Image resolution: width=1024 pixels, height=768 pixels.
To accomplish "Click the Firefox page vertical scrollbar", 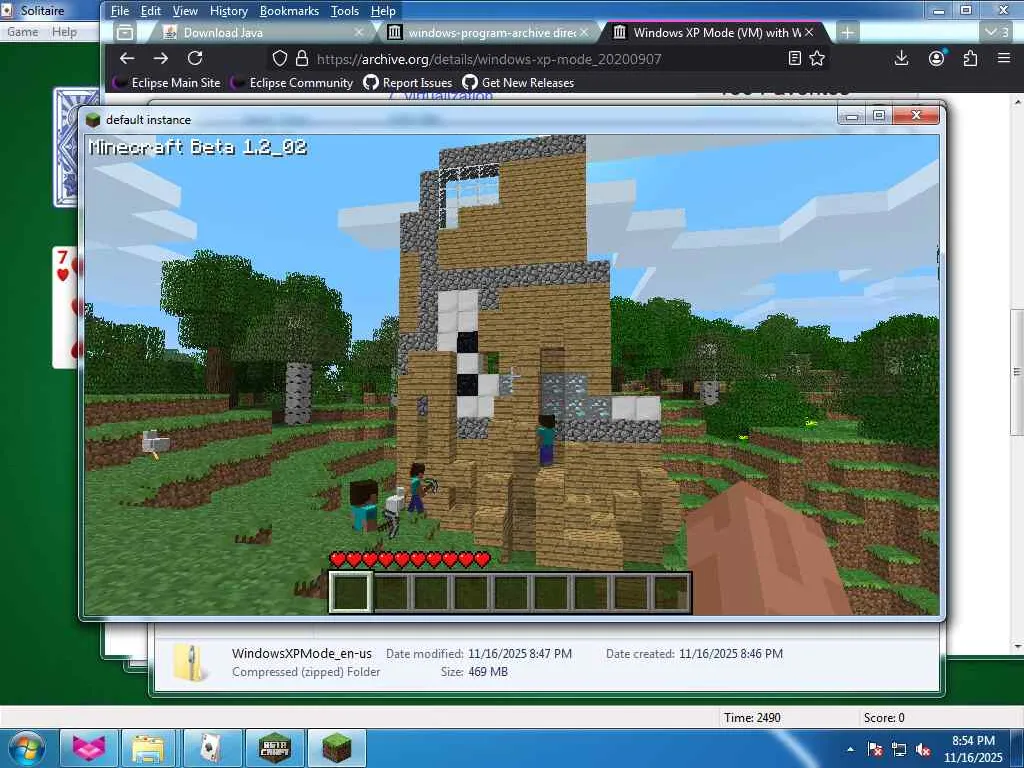I will pyautogui.click(x=1017, y=372).
